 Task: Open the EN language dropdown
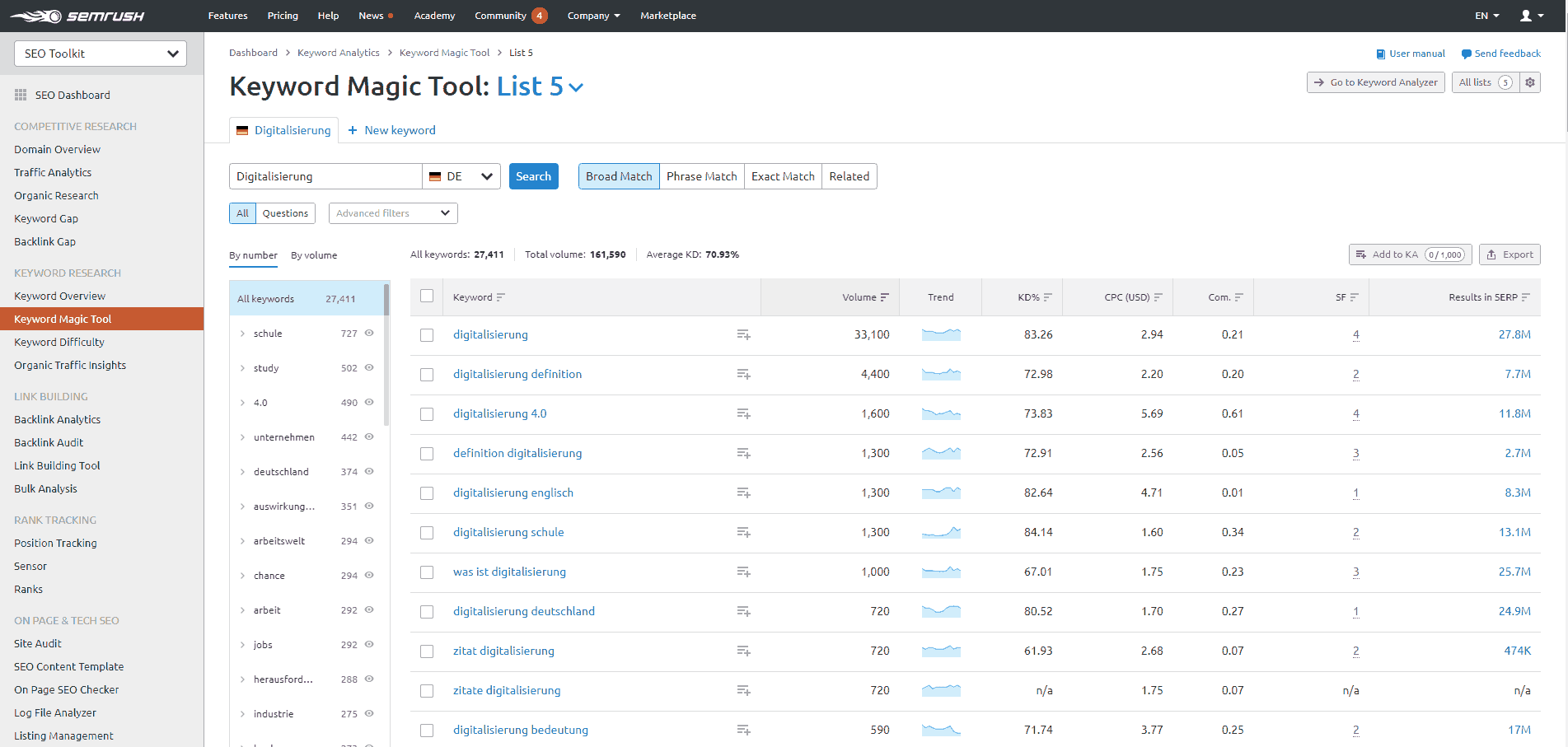point(1487,16)
